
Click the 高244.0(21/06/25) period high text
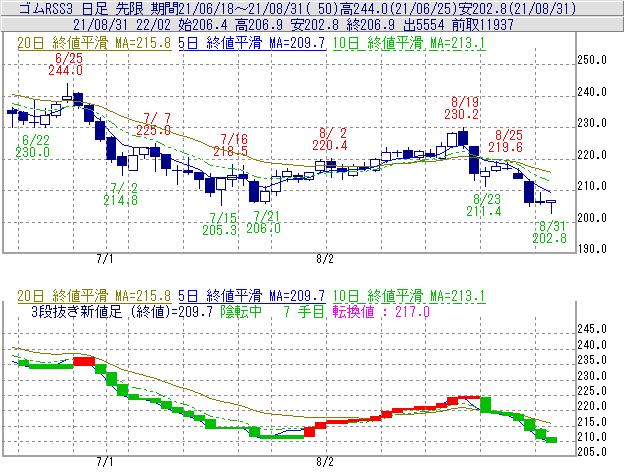[398, 9]
